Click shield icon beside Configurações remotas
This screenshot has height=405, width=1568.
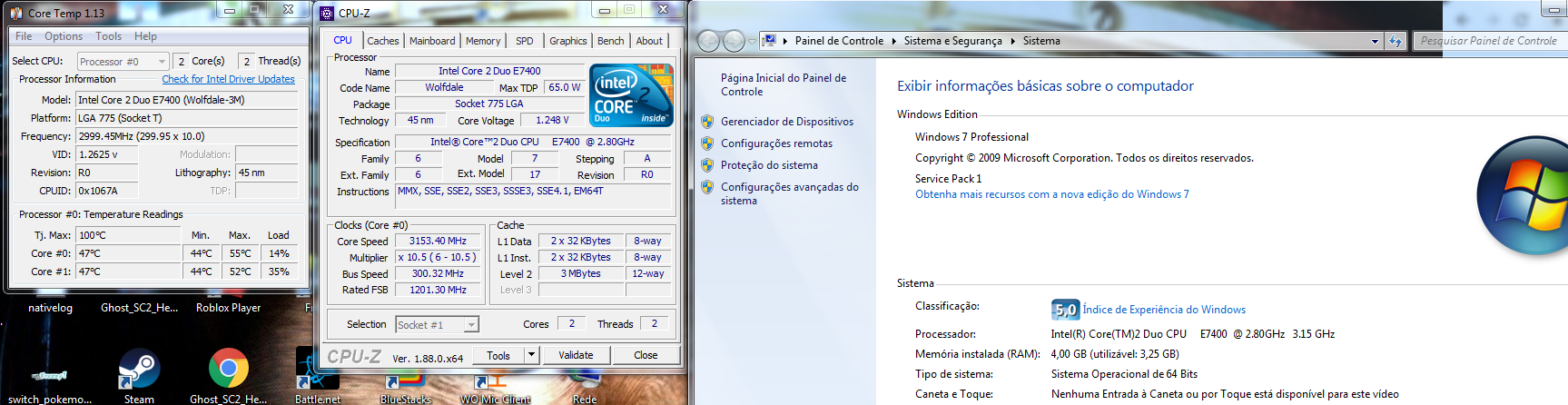707,143
